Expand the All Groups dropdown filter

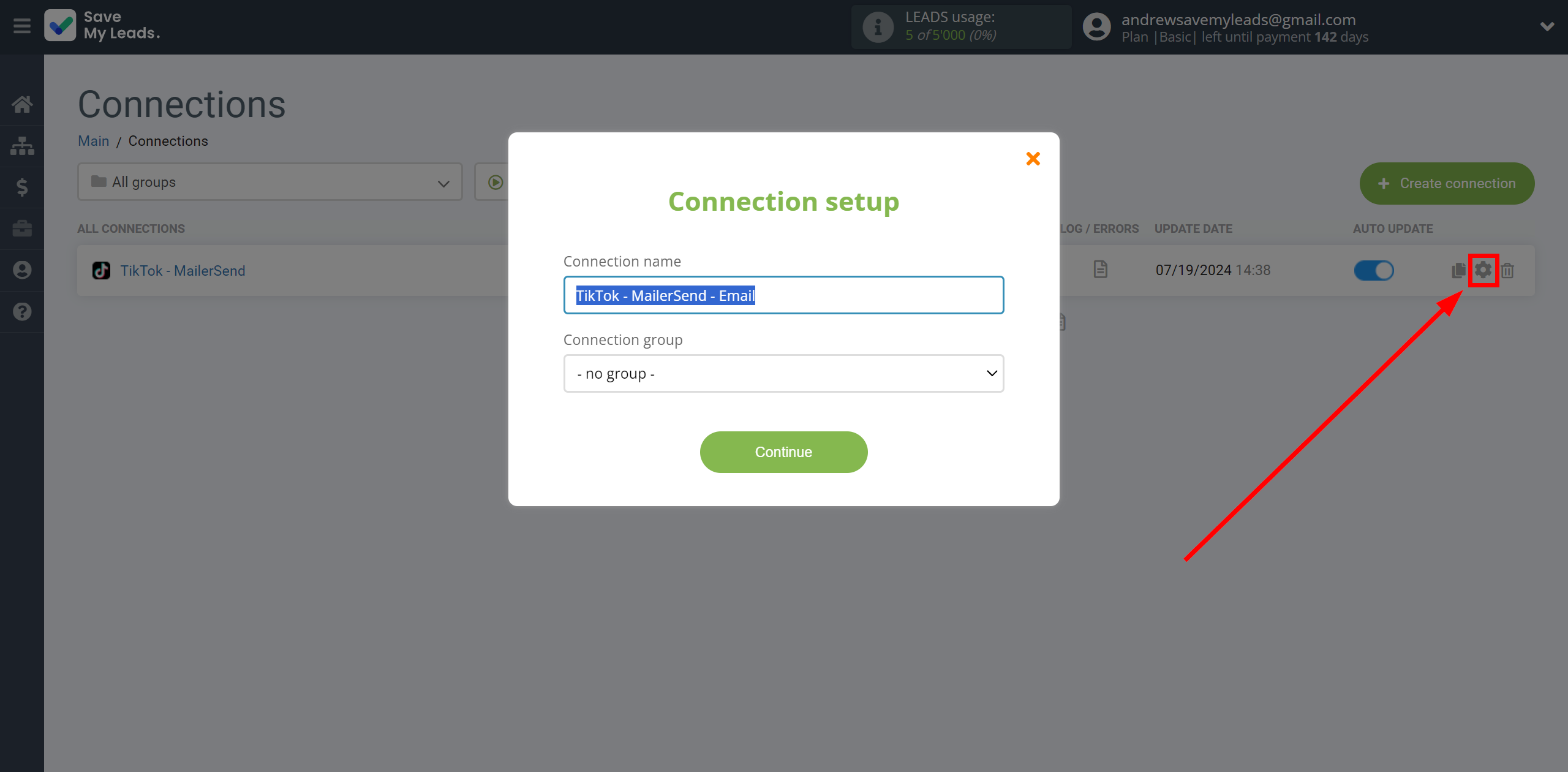point(266,182)
